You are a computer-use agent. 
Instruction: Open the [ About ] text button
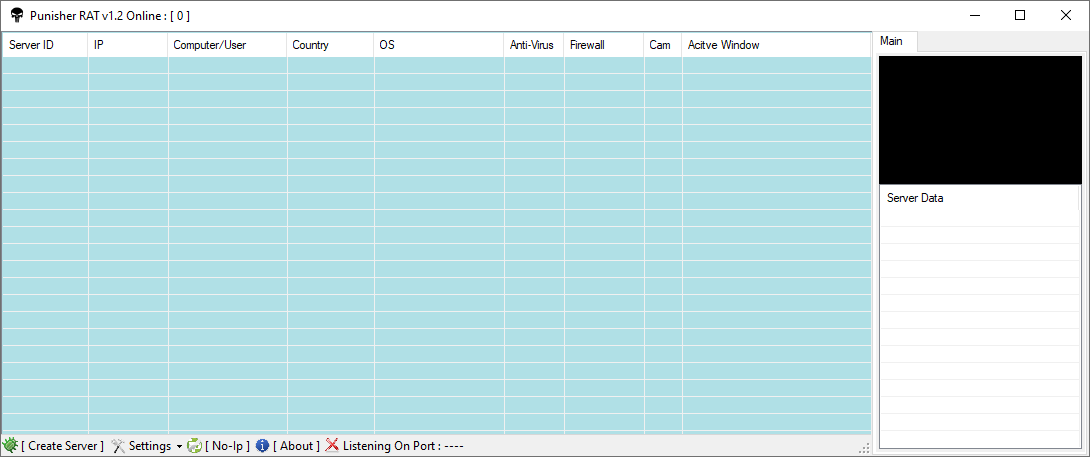(x=296, y=446)
